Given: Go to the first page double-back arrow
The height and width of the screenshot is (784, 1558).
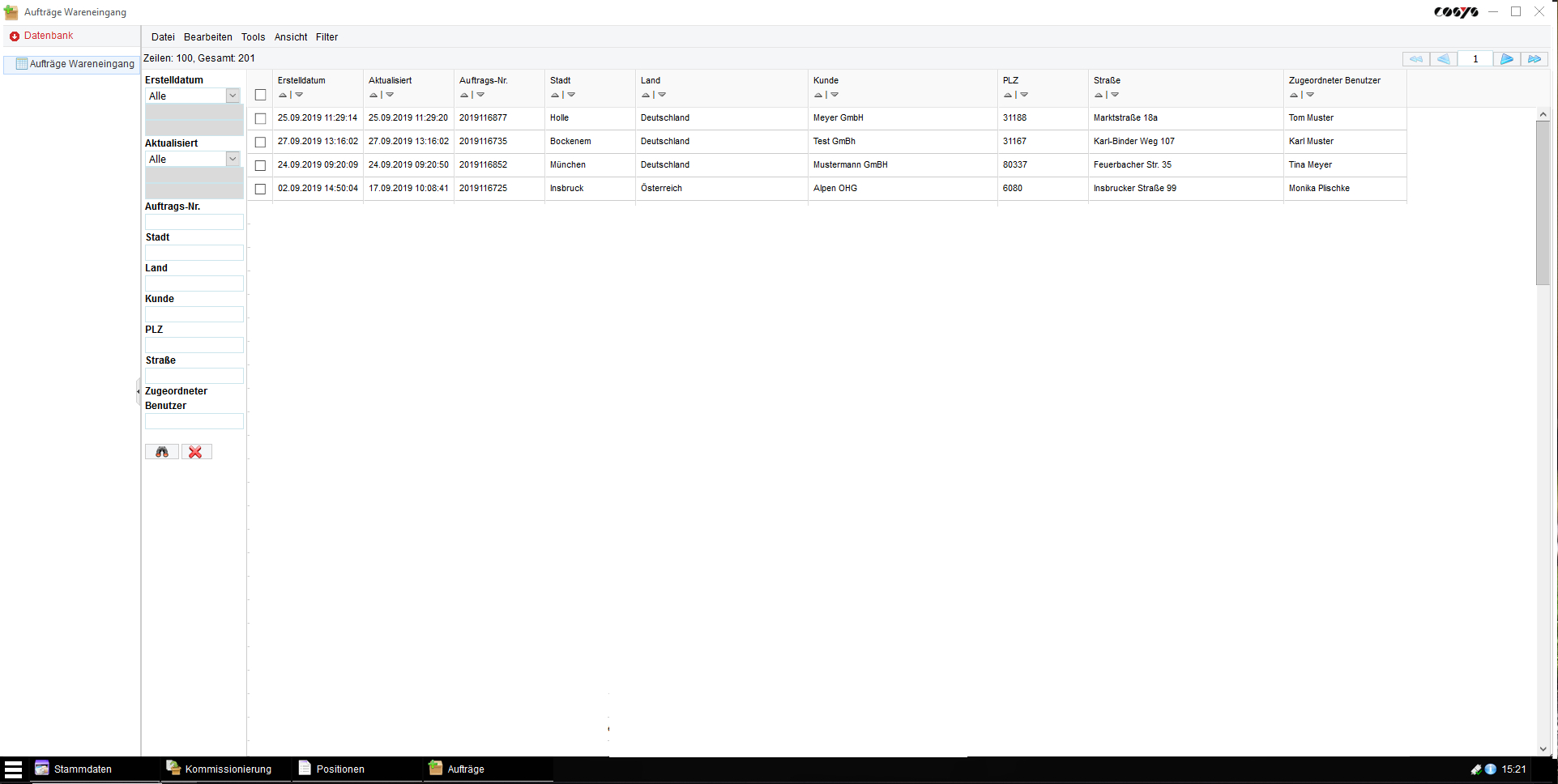Looking at the screenshot, I should point(1415,58).
